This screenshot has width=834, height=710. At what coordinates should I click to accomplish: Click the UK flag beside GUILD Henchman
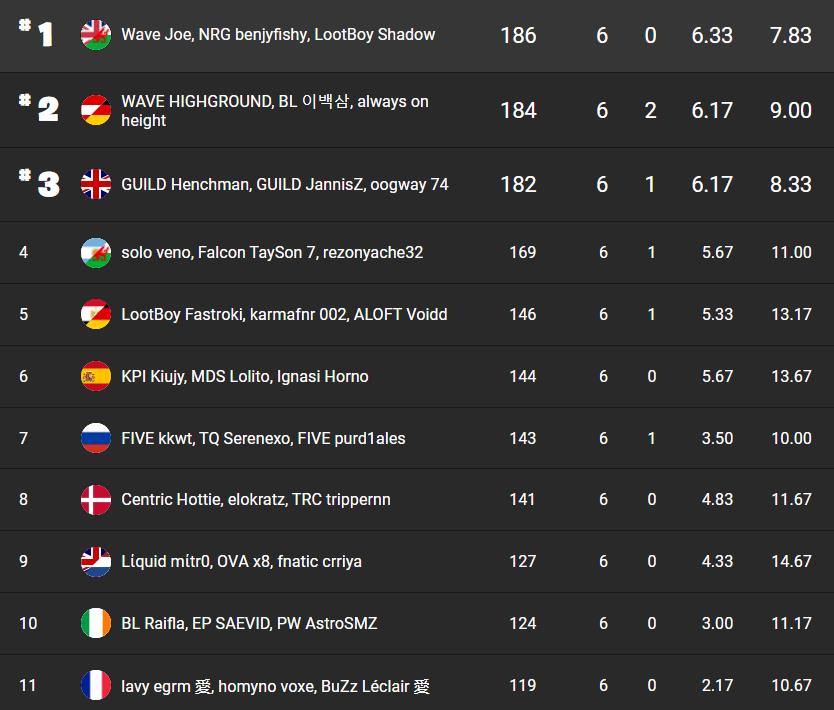point(96,184)
